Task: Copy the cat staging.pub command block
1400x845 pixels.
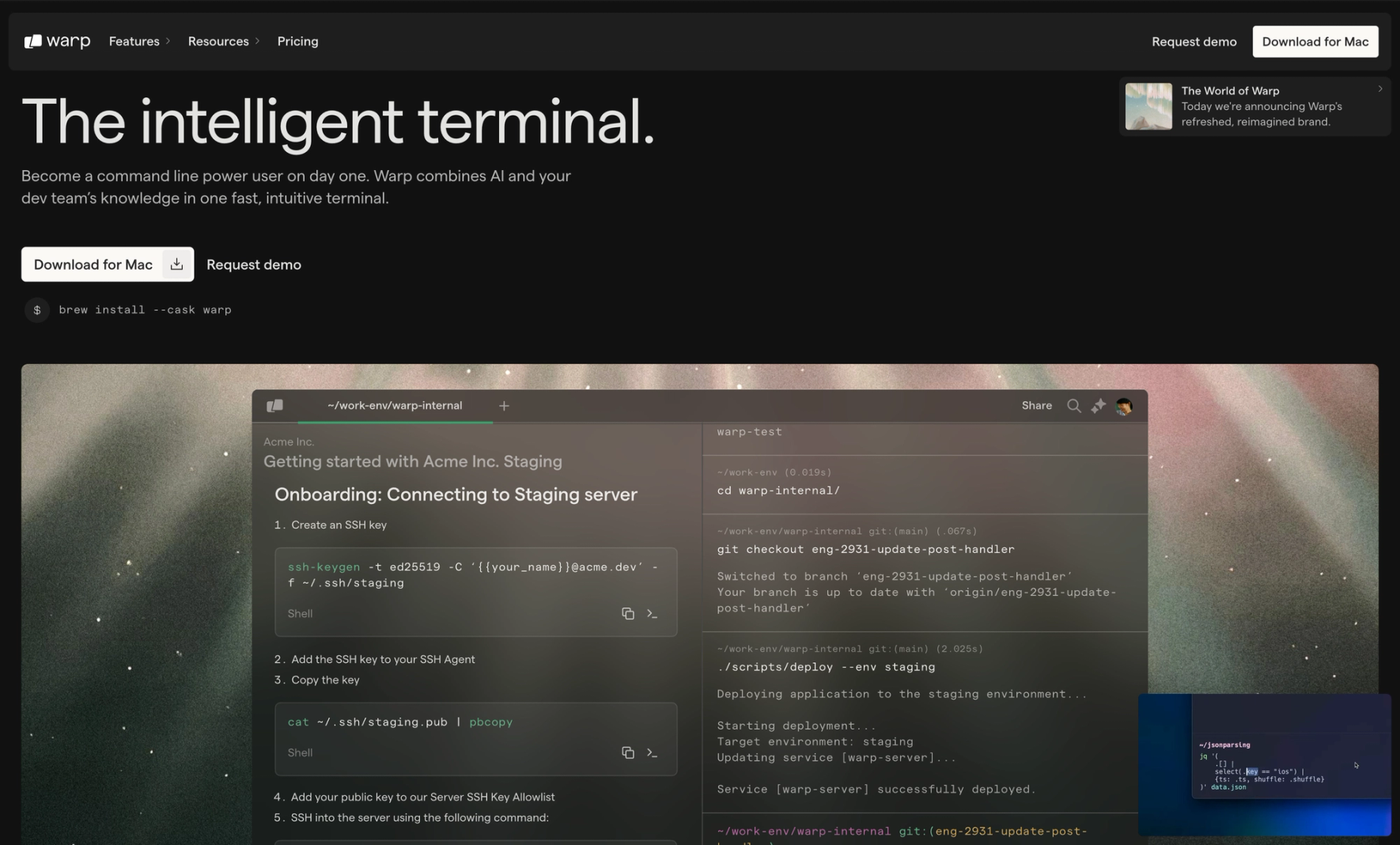Action: (628, 752)
